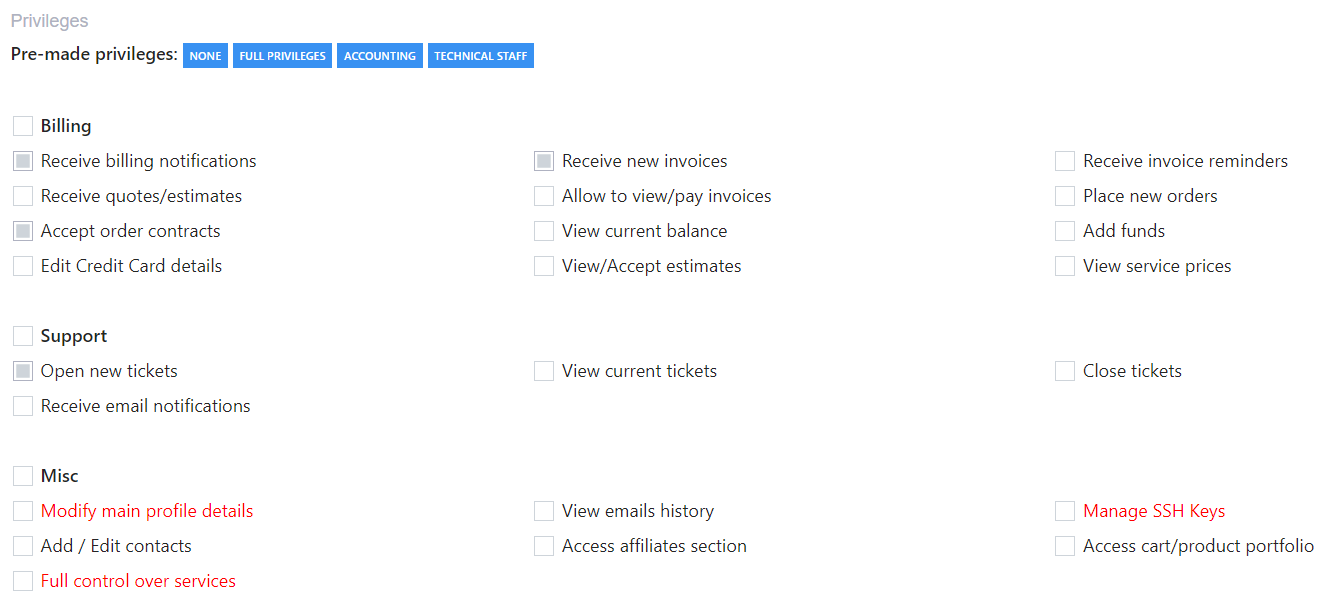
Task: Check the Close tickets option
Action: coord(1065,371)
